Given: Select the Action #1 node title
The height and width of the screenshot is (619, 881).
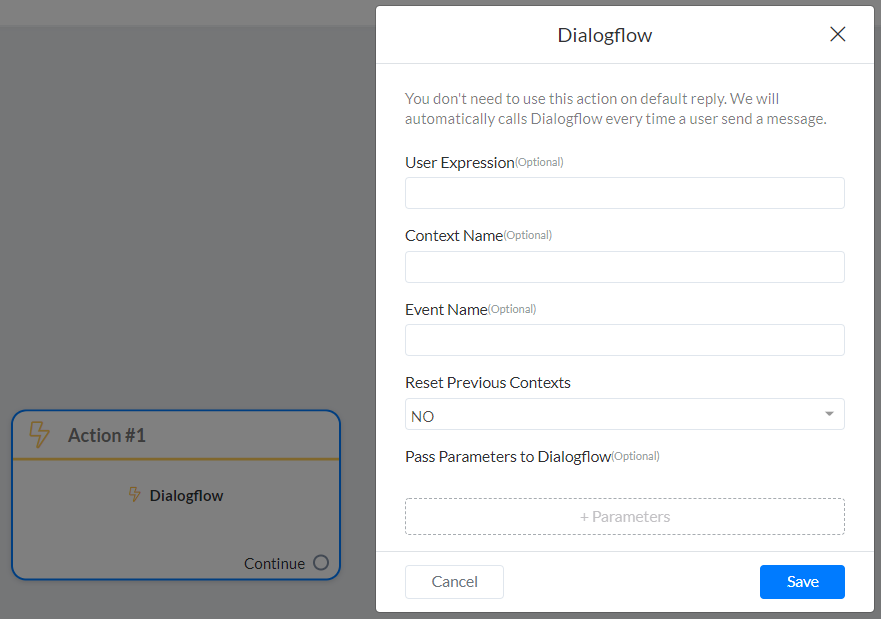Looking at the screenshot, I should coord(107,436).
